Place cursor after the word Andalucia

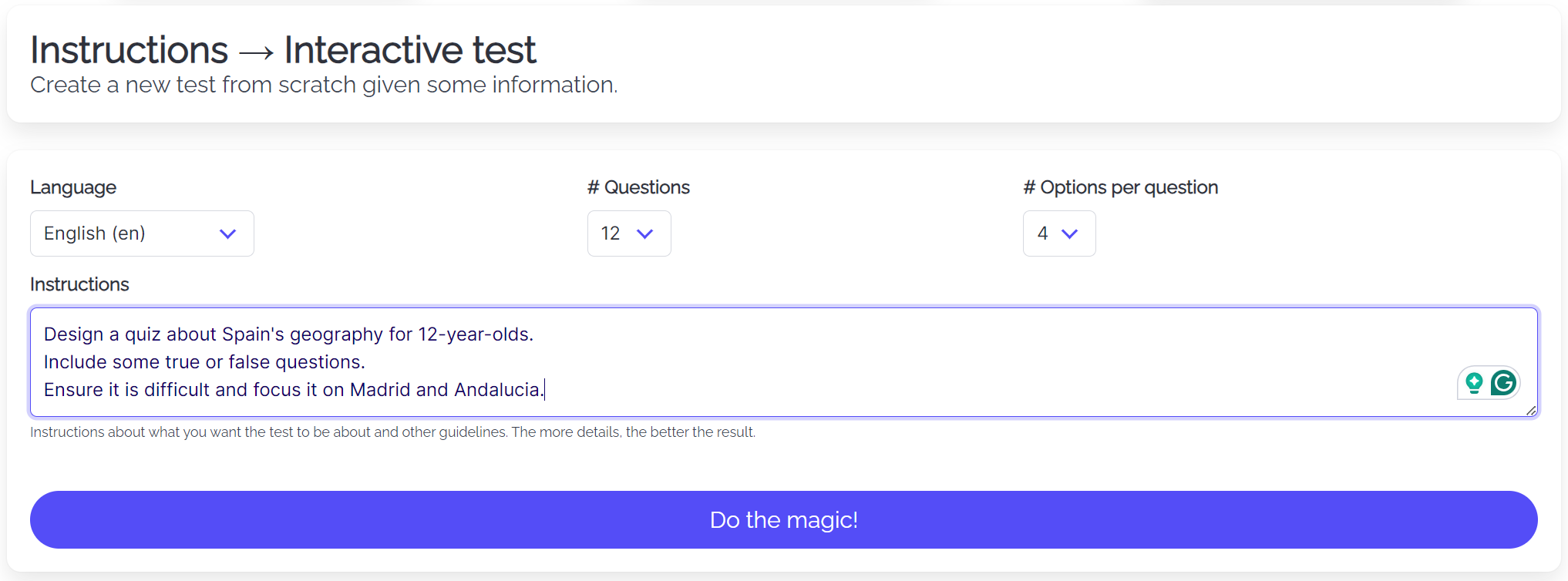click(542, 389)
